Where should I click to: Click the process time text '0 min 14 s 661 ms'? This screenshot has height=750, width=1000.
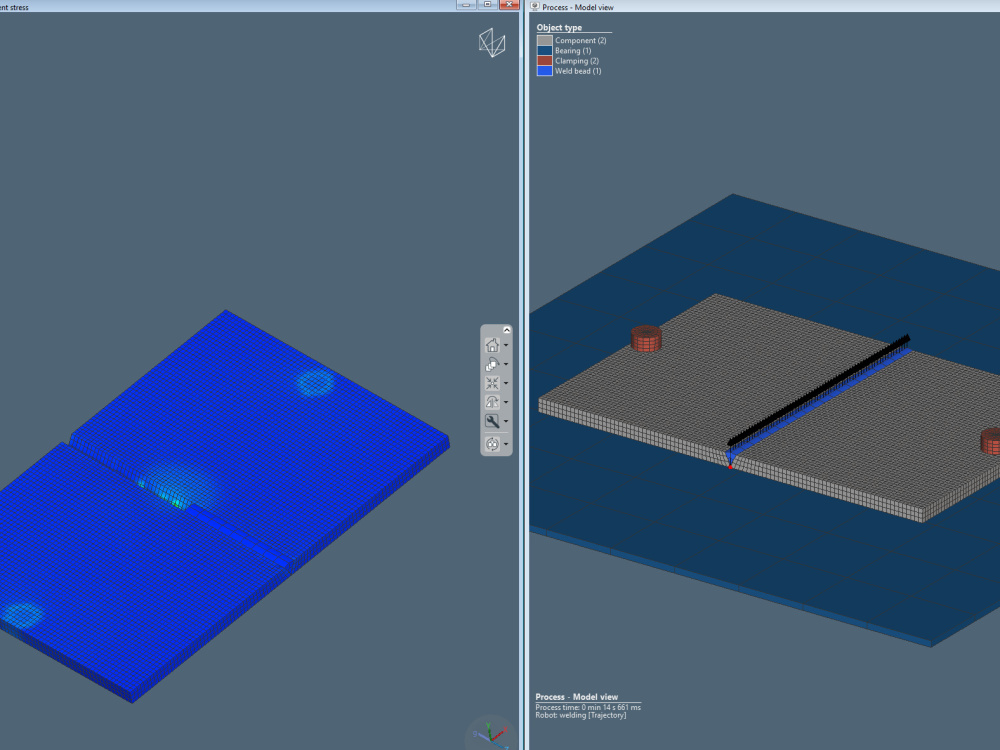[611, 707]
